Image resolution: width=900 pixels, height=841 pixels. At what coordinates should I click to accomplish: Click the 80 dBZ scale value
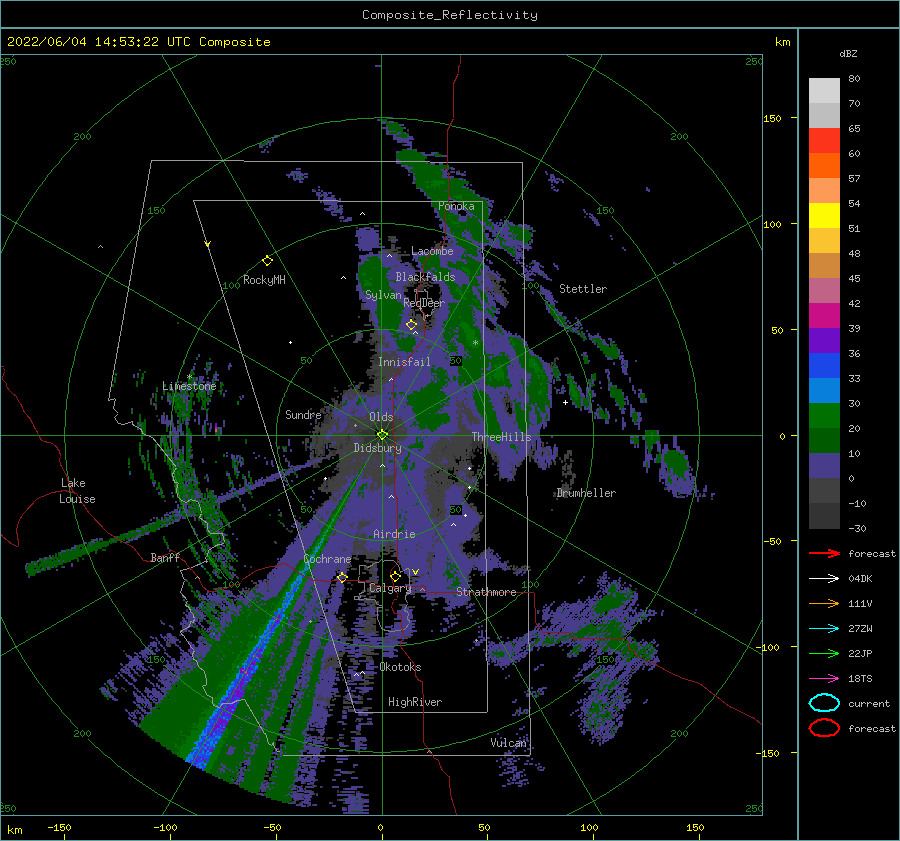(x=854, y=78)
